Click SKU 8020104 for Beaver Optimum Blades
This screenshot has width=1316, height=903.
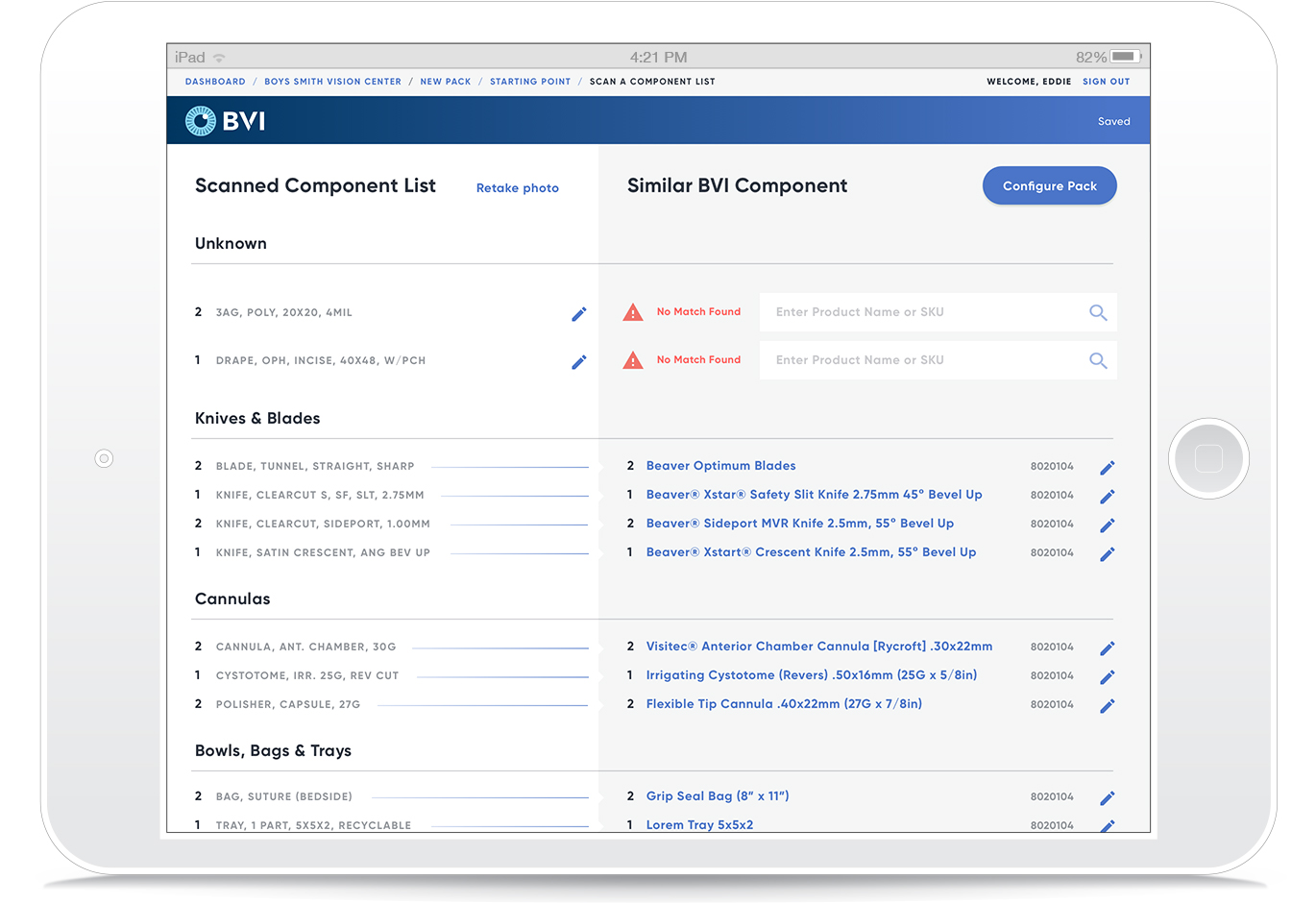(1052, 467)
